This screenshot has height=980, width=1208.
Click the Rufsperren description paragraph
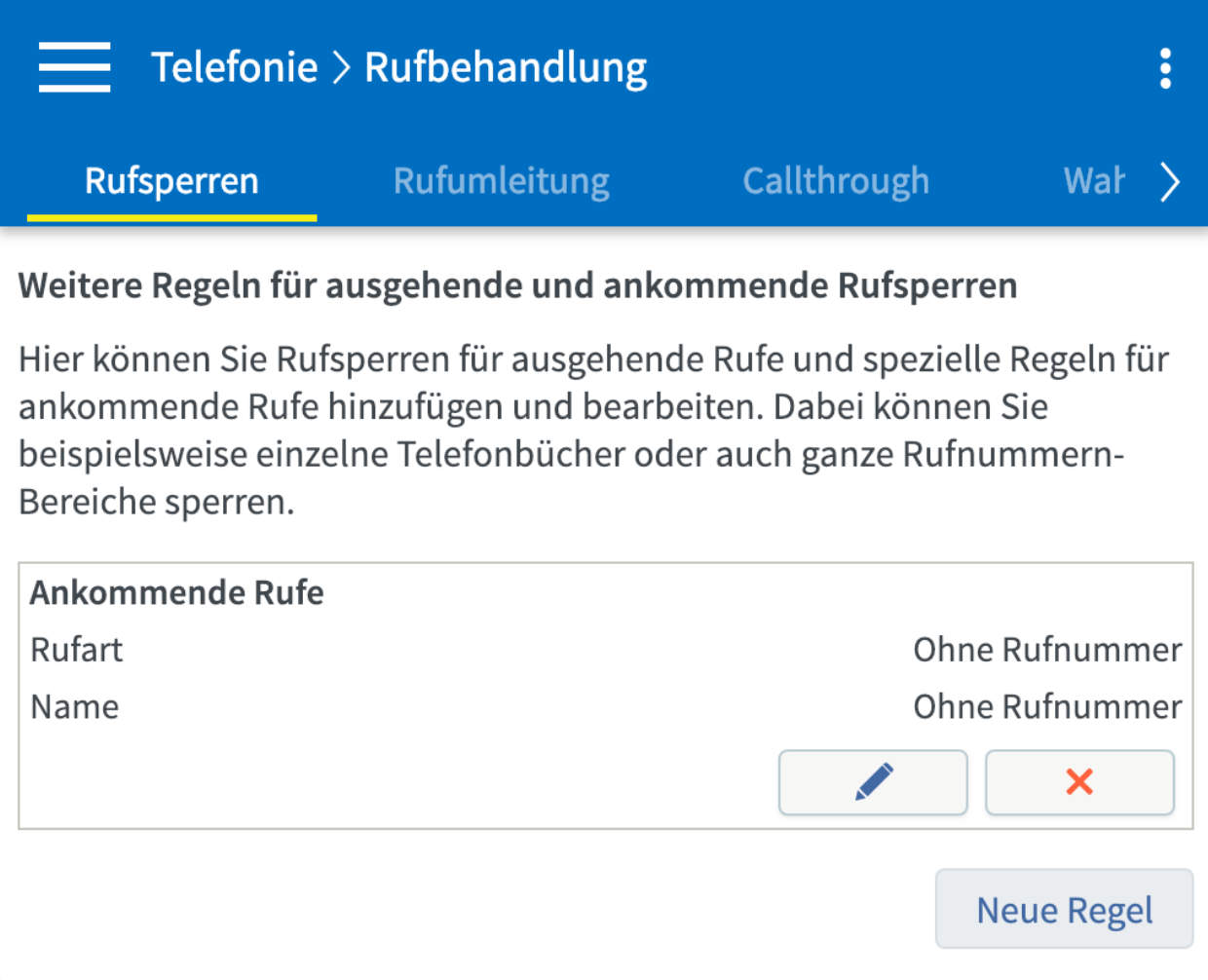tap(594, 431)
